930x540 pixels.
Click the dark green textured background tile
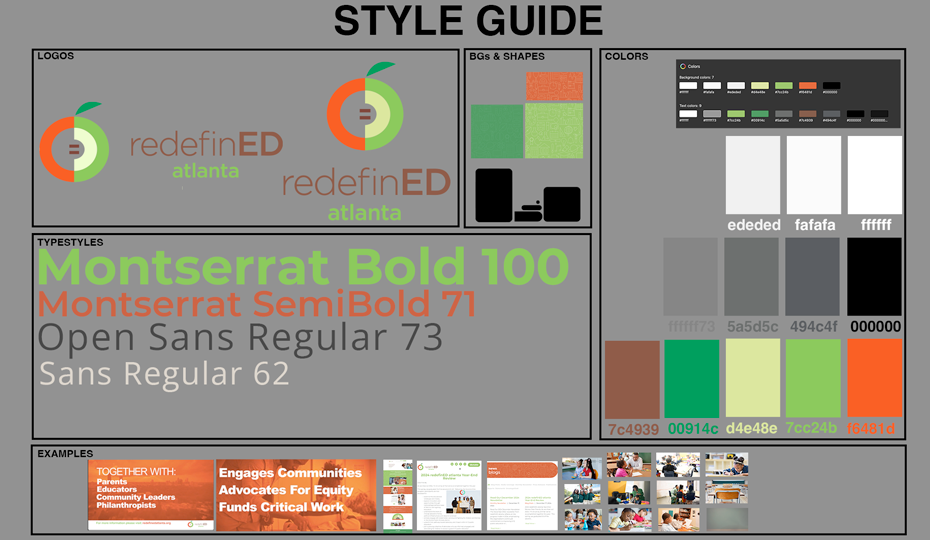point(497,131)
